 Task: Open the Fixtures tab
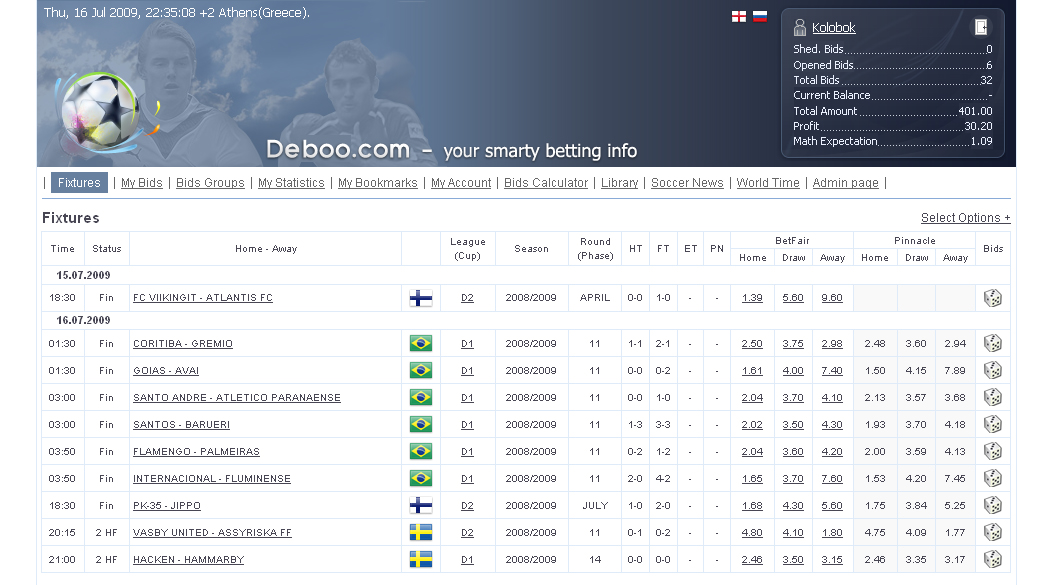(x=79, y=183)
